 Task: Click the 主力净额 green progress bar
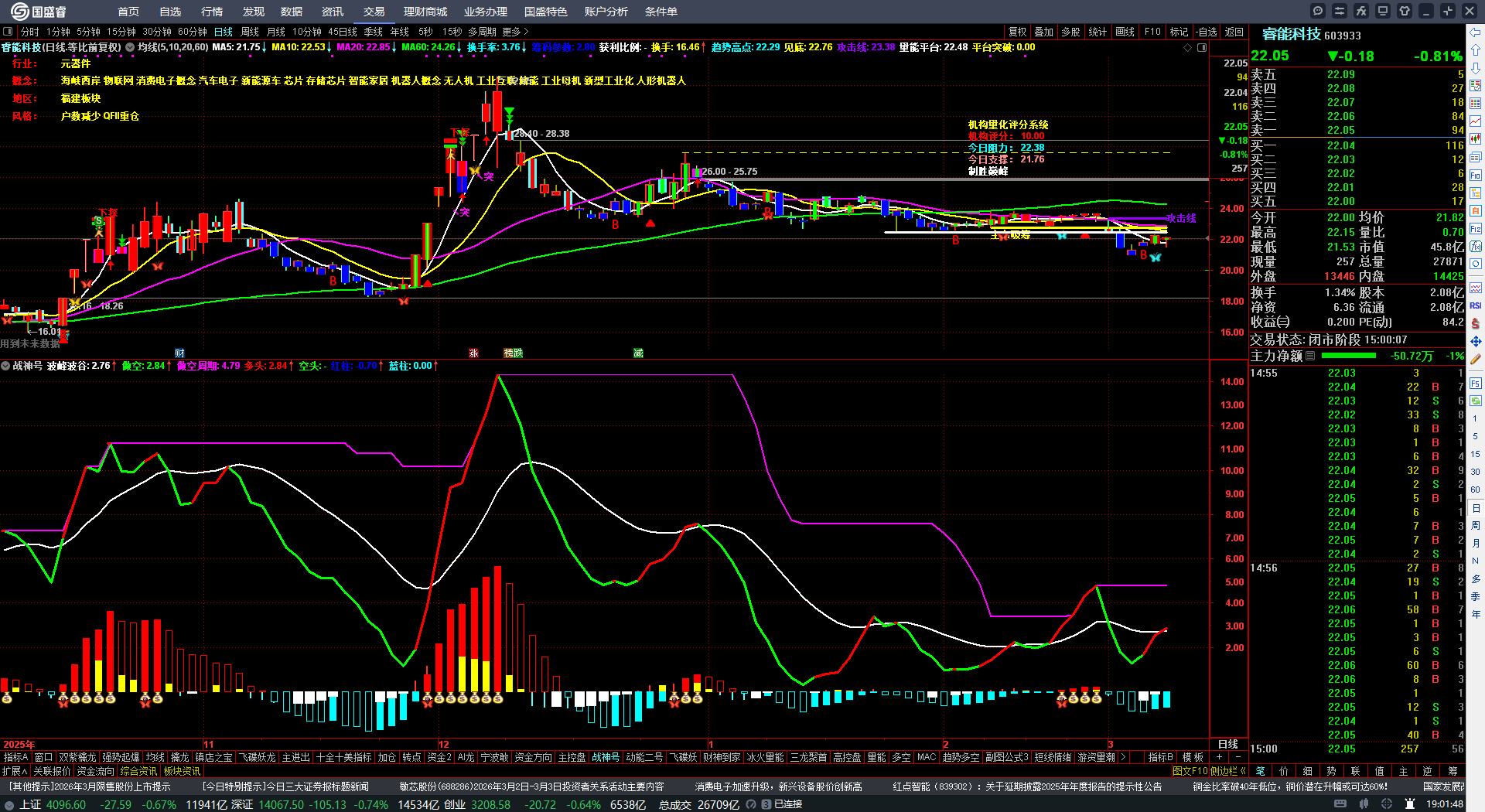coord(1349,356)
